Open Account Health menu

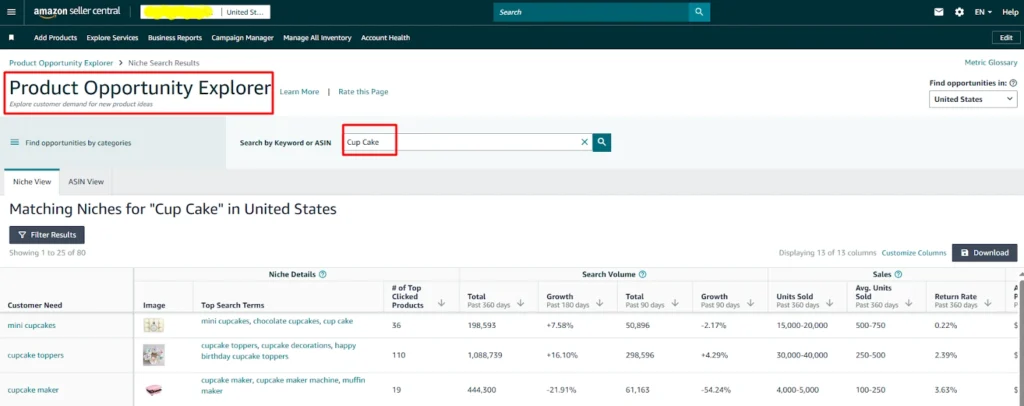tap(385, 38)
